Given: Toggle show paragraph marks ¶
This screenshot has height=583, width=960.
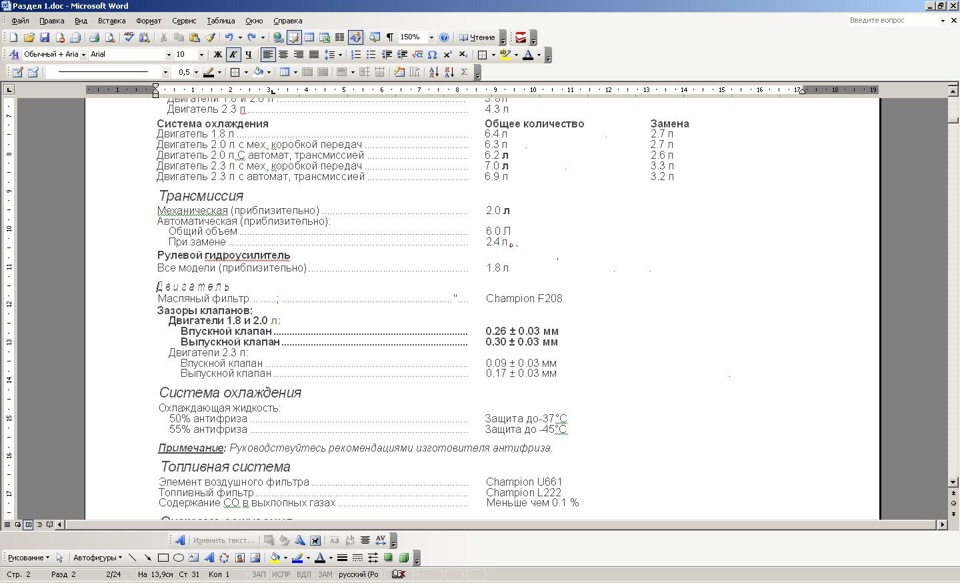Looking at the screenshot, I should pos(389,37).
